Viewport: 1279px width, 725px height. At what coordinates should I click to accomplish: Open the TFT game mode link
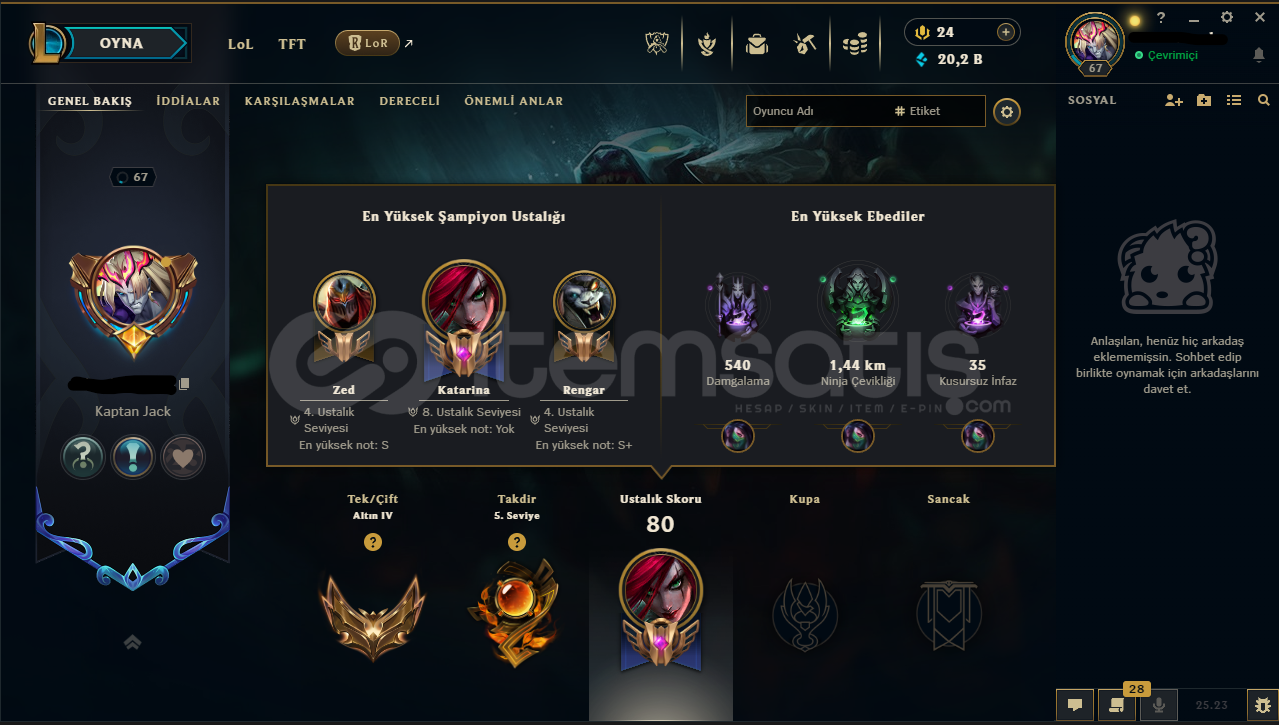[x=292, y=44]
